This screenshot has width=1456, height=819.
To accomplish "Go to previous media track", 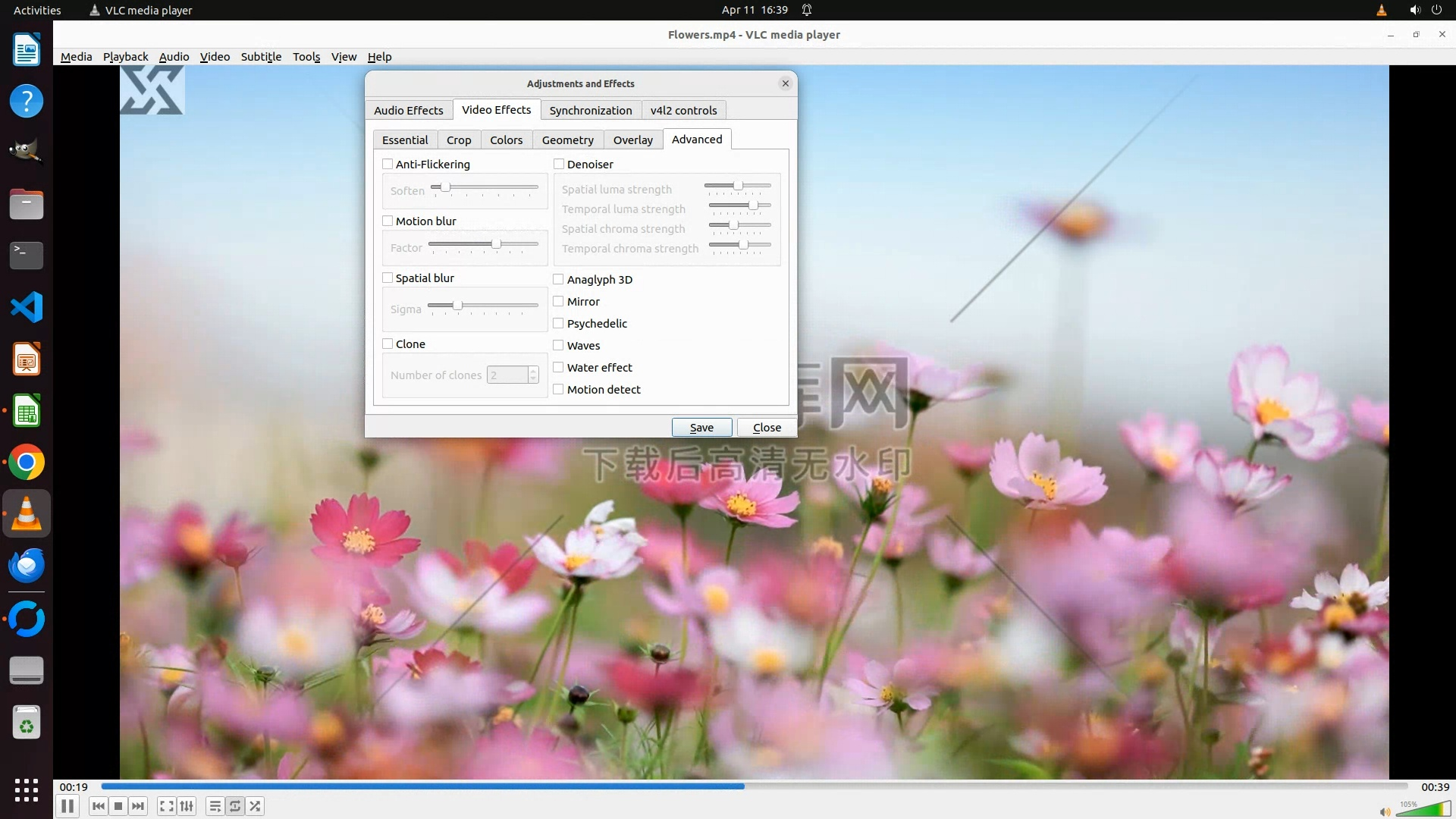I will [99, 806].
